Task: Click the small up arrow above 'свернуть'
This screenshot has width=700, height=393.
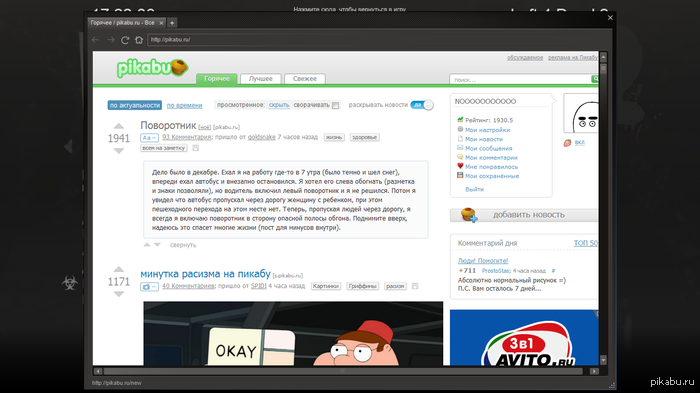Action: point(147,245)
